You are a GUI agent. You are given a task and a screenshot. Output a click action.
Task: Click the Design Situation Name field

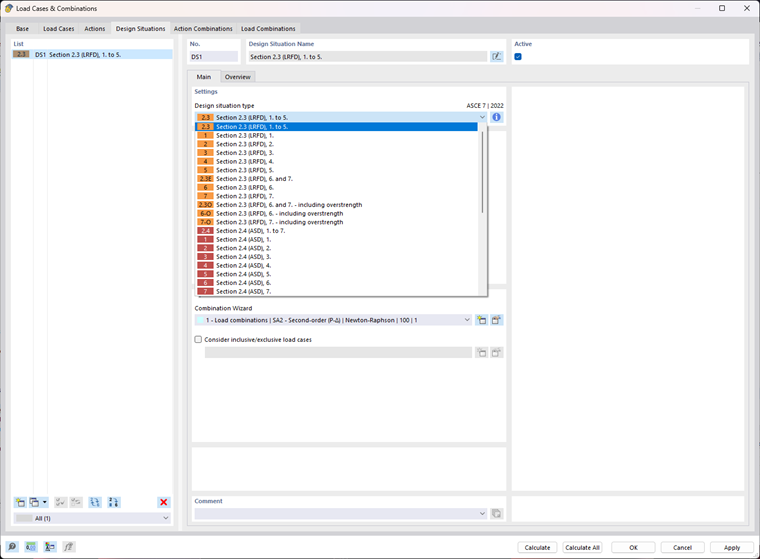368,57
